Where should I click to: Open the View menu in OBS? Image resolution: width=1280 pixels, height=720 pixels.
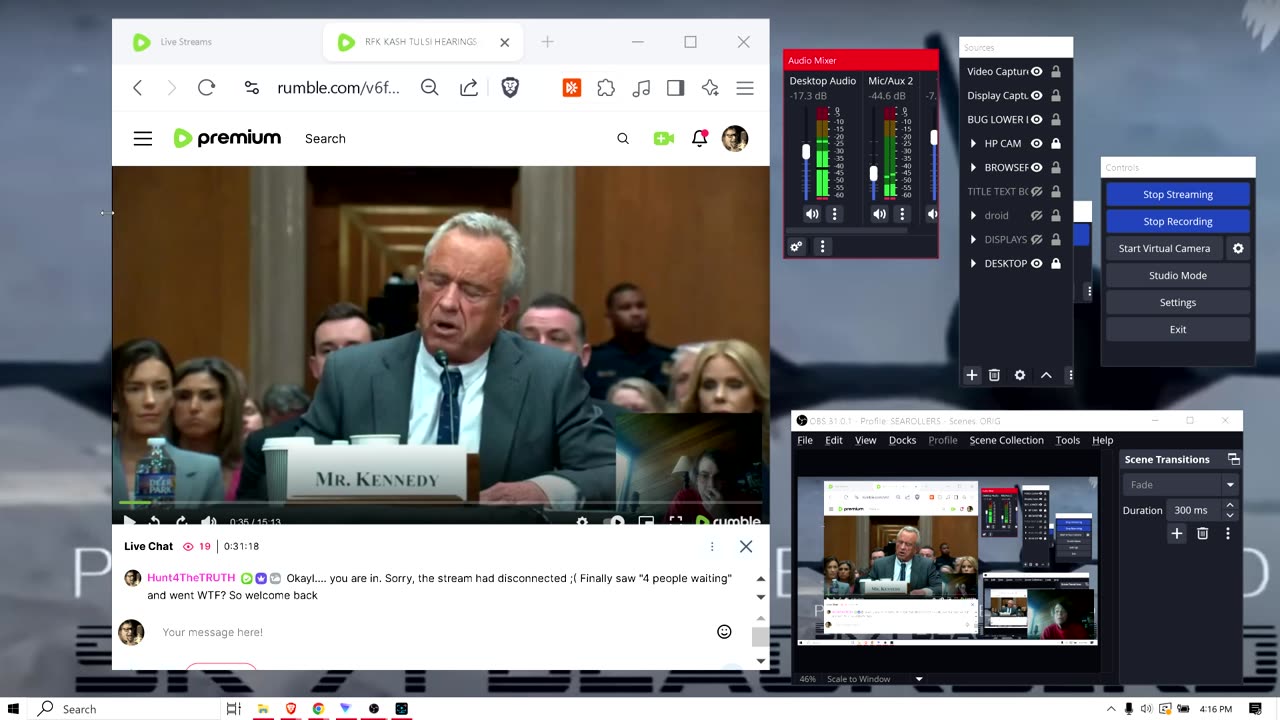[x=865, y=440]
